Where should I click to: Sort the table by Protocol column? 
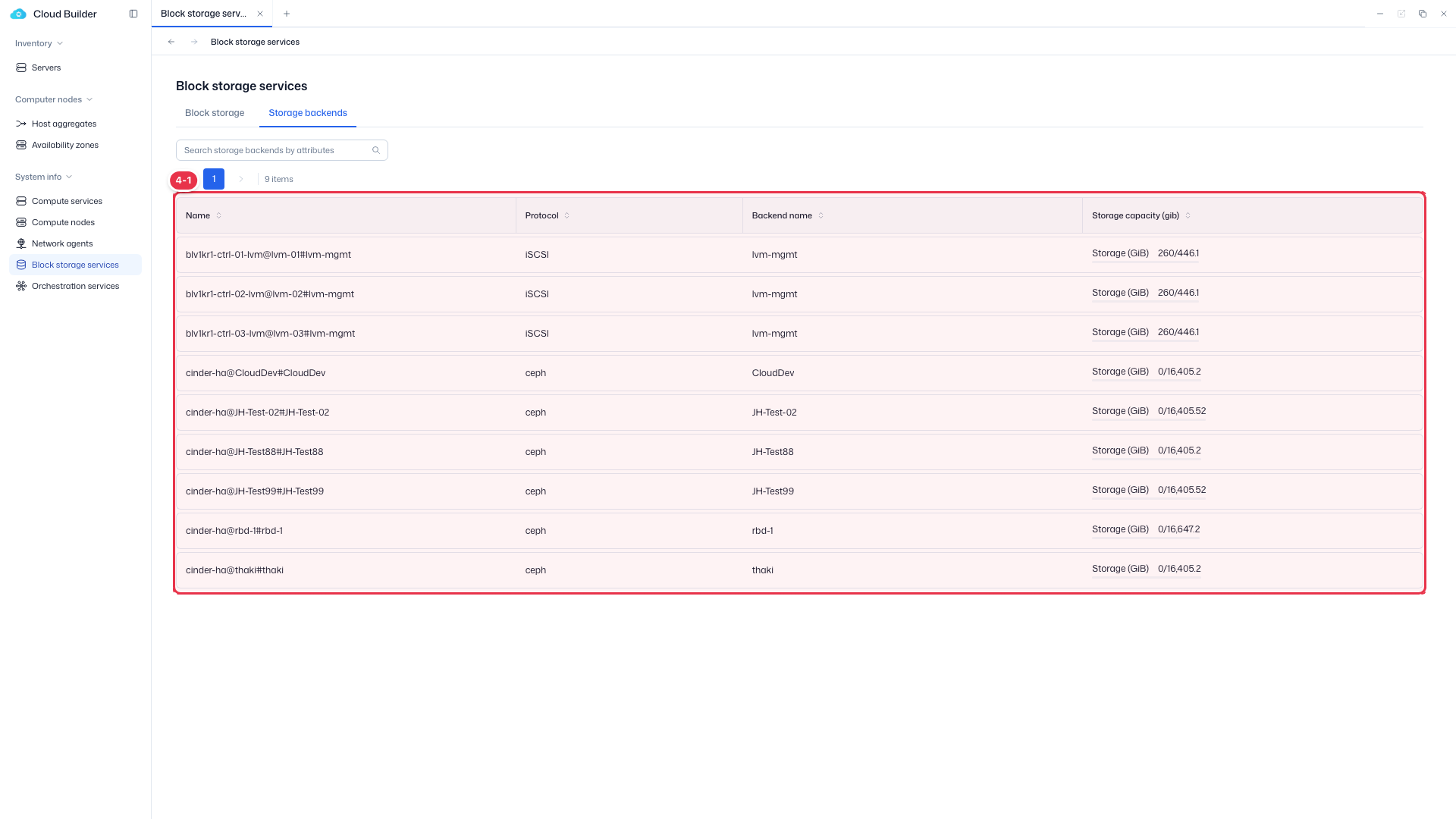567,215
